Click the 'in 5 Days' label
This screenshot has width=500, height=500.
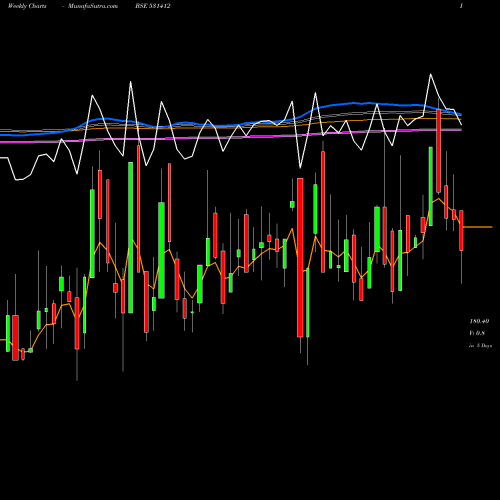[480, 346]
